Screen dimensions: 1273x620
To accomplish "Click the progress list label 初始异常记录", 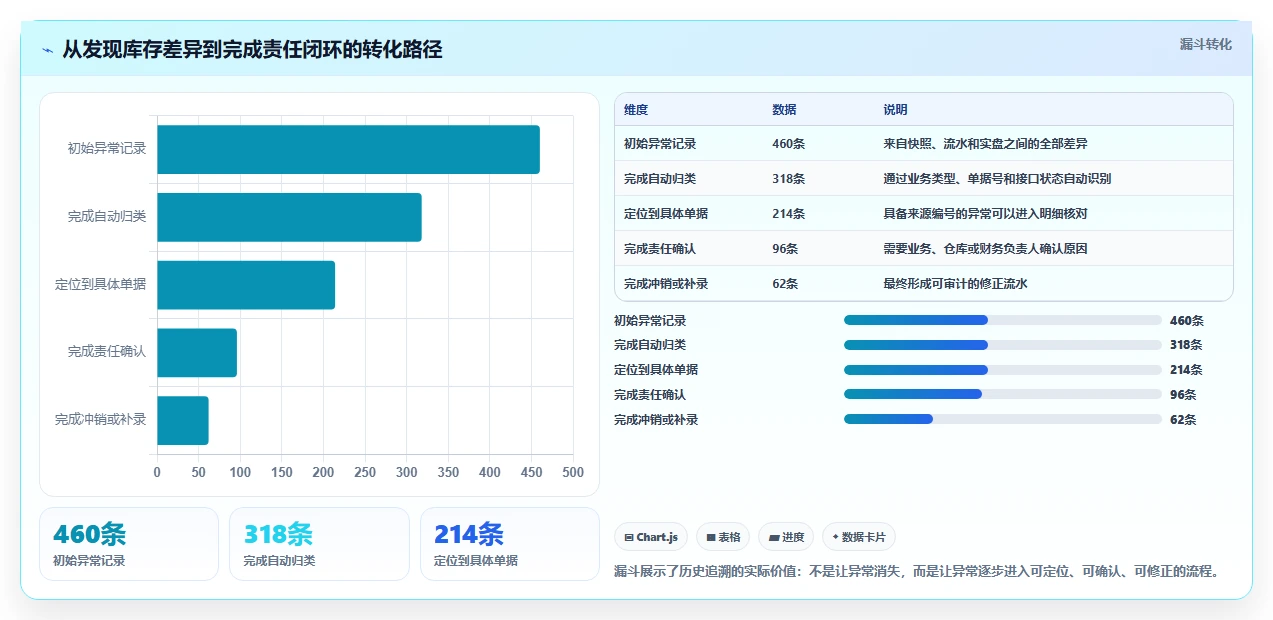I will (x=650, y=321).
